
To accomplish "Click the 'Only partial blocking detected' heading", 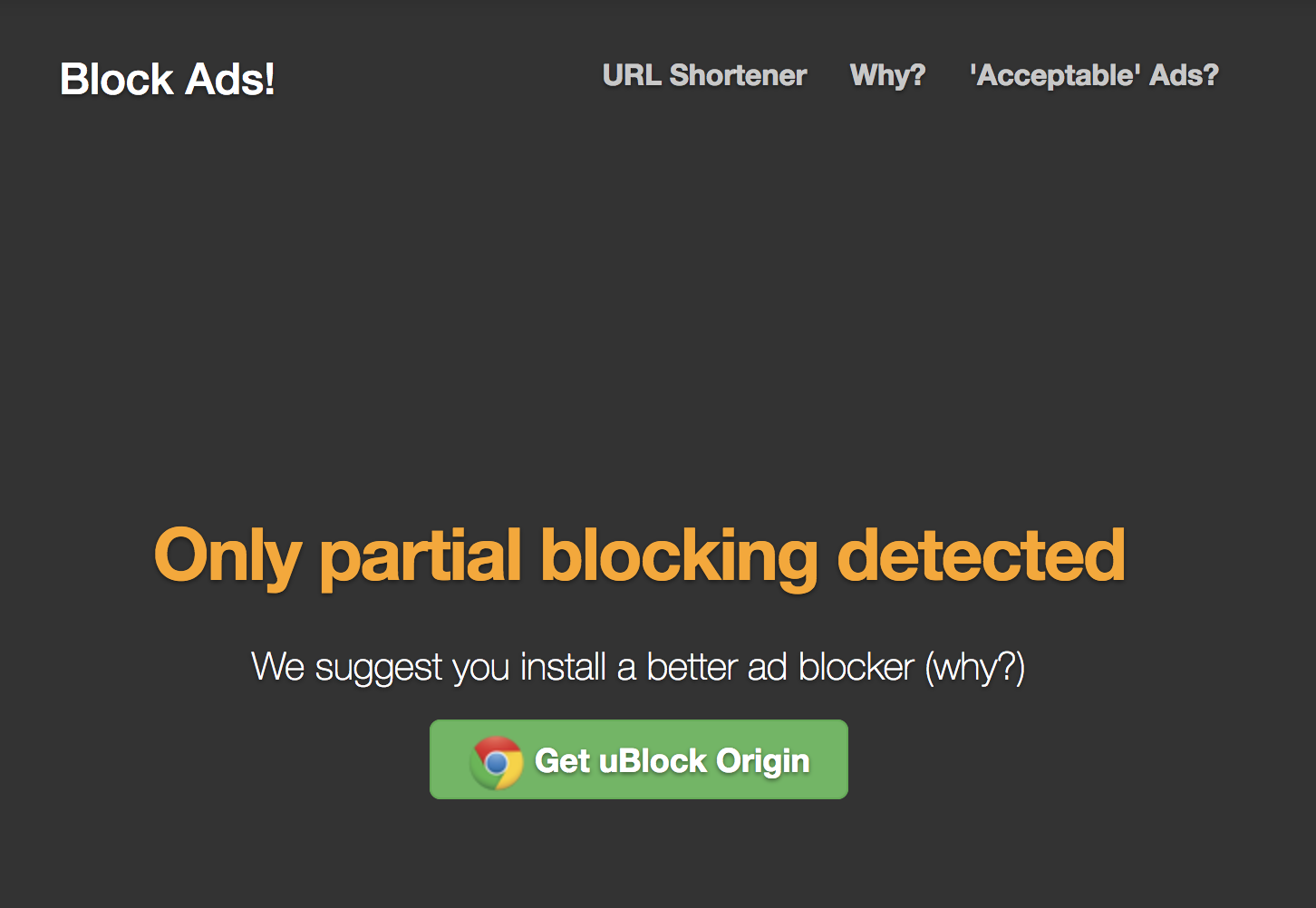I will (x=639, y=555).
